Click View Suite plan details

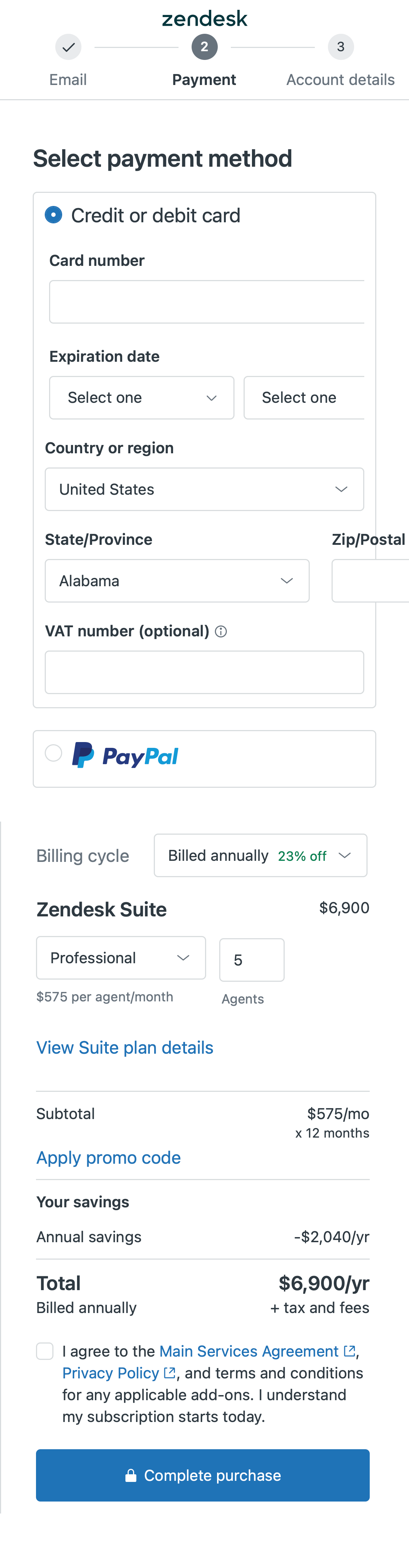click(x=124, y=1047)
